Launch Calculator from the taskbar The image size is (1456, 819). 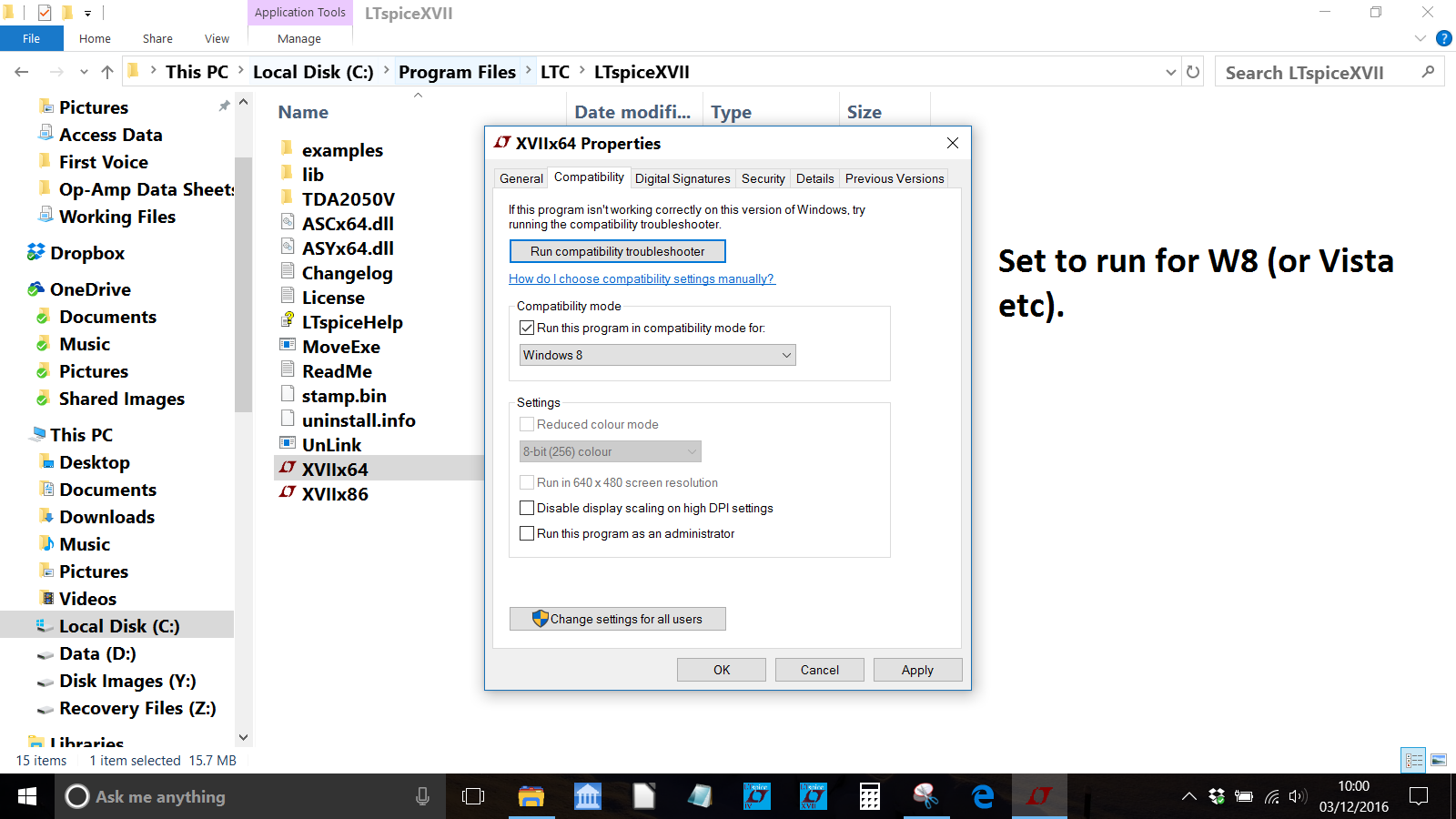click(x=870, y=796)
